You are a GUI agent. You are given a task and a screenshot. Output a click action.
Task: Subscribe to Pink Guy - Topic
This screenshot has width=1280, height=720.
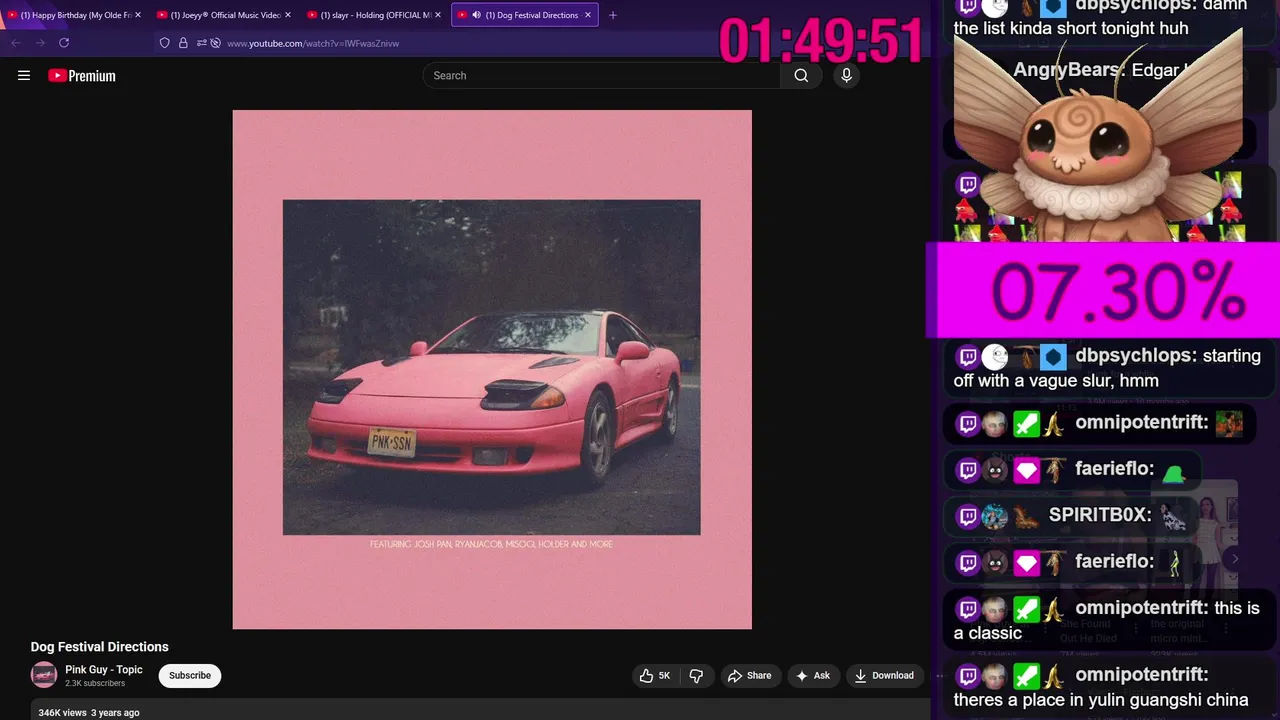point(190,676)
